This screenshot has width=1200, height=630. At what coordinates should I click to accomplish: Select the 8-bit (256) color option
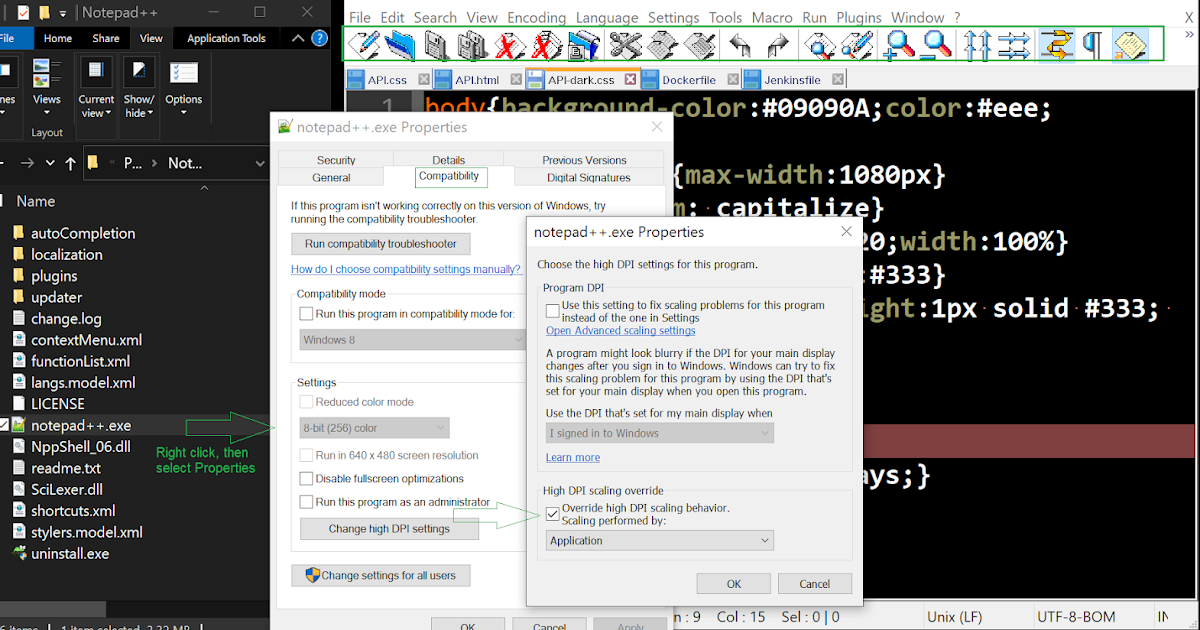coord(374,427)
